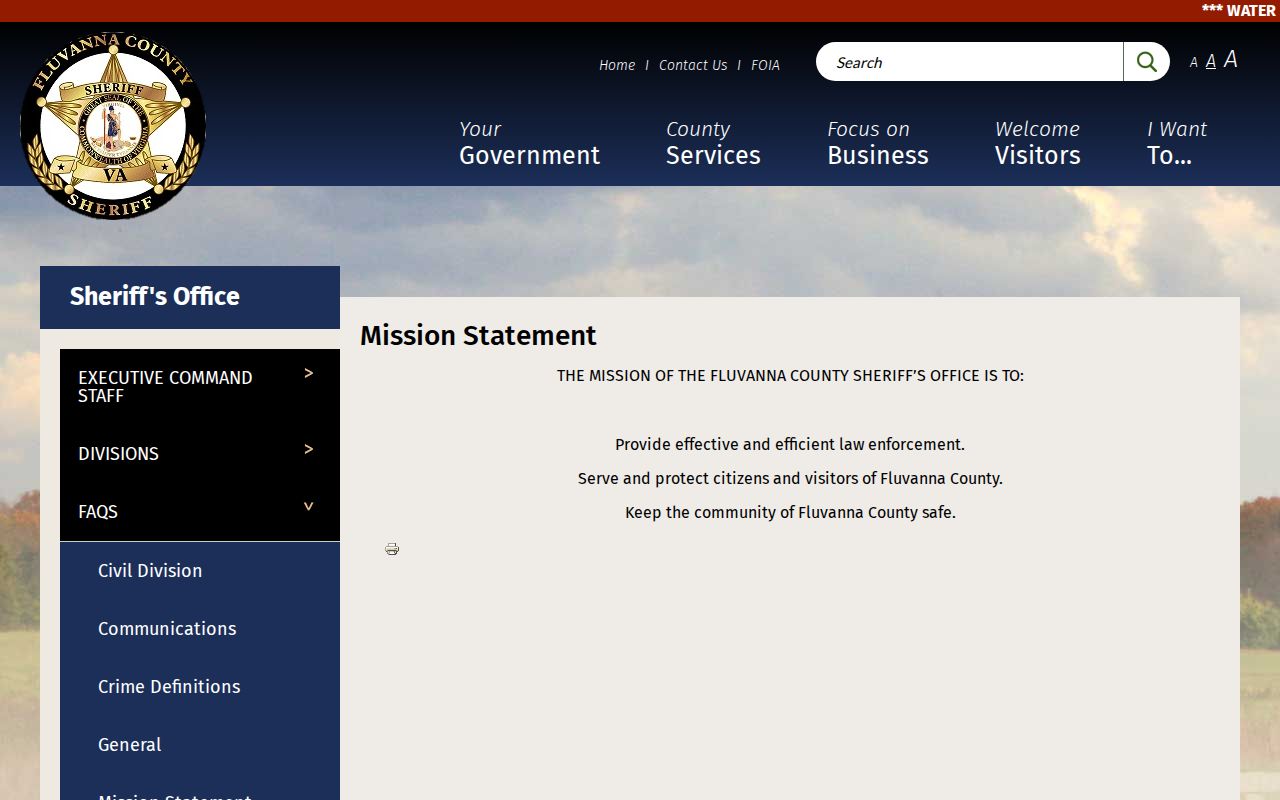Select the largest font size A
1280x800 pixels.
click(1230, 59)
